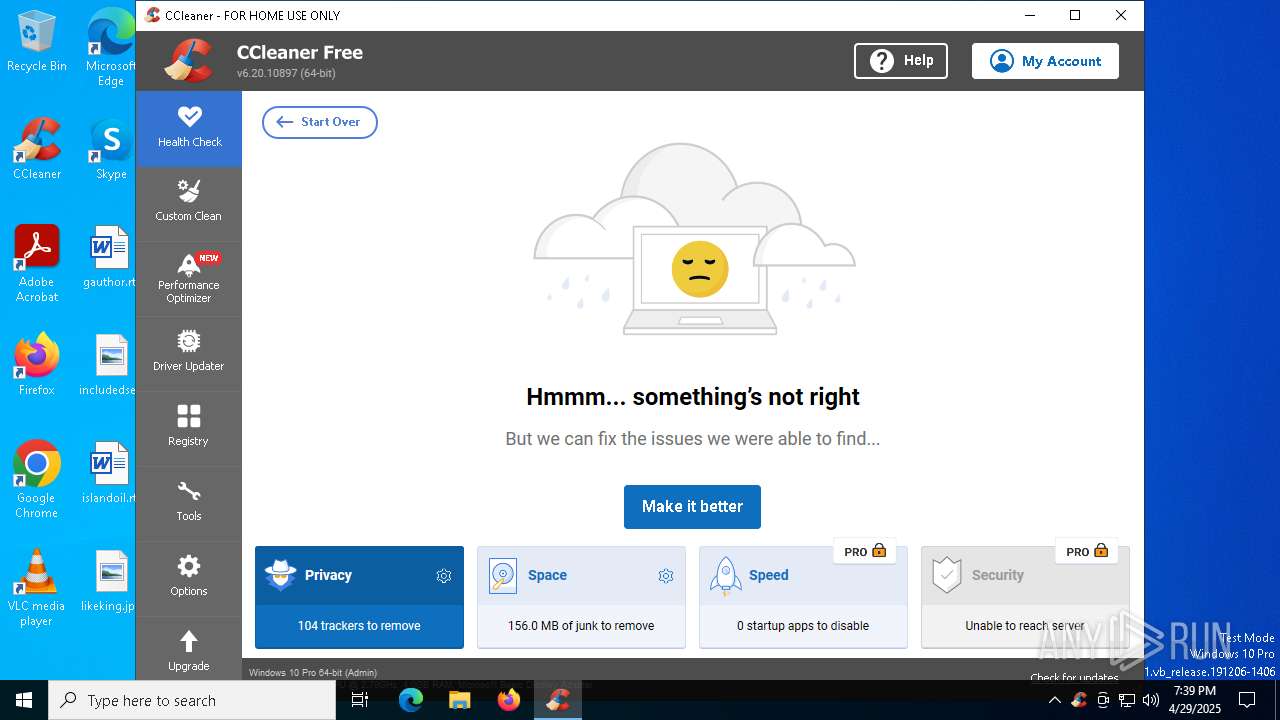
Task: Click the version text v6.20.10897 (64-bit)
Action: (x=286, y=74)
